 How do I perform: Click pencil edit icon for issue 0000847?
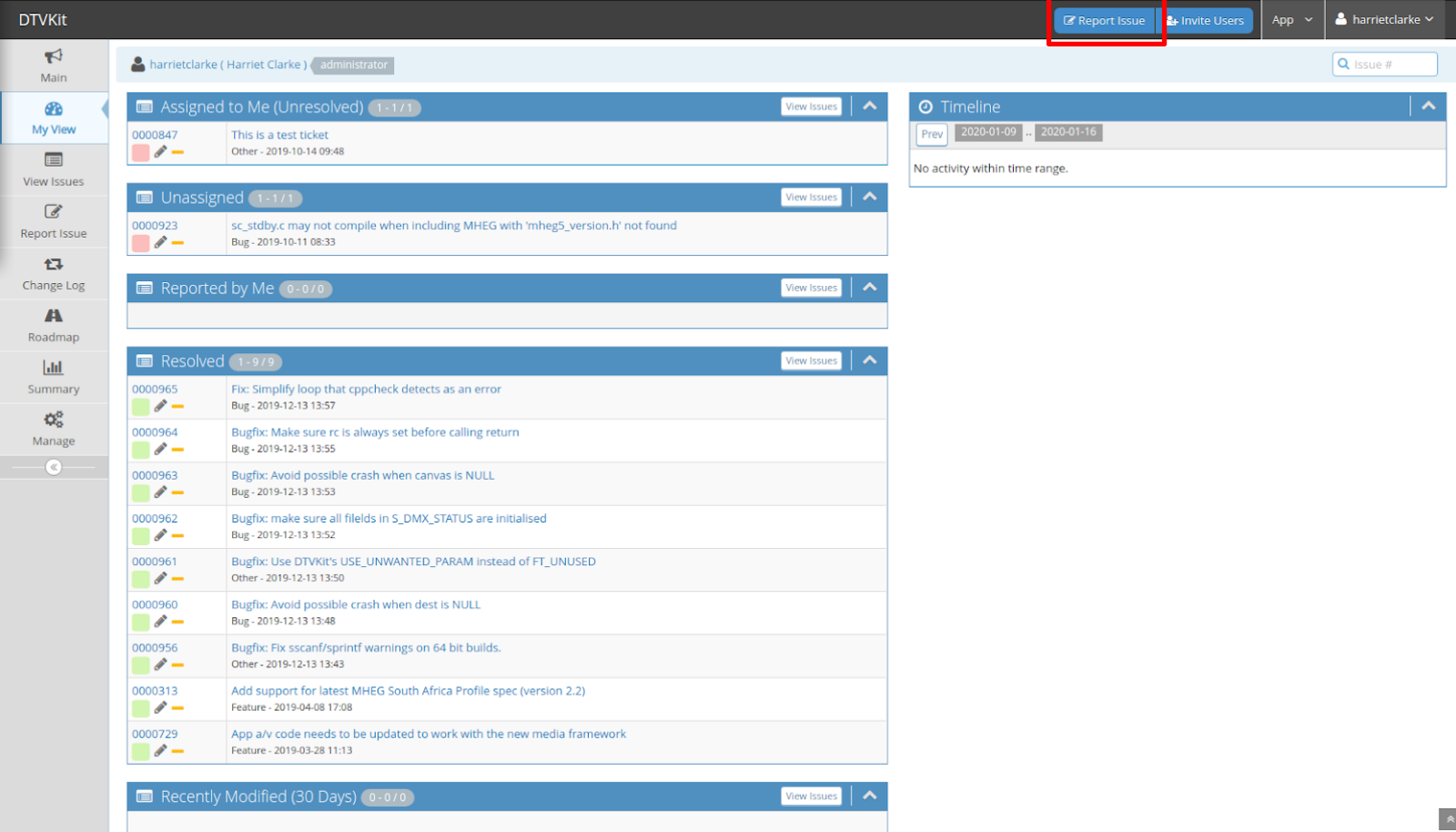click(160, 152)
